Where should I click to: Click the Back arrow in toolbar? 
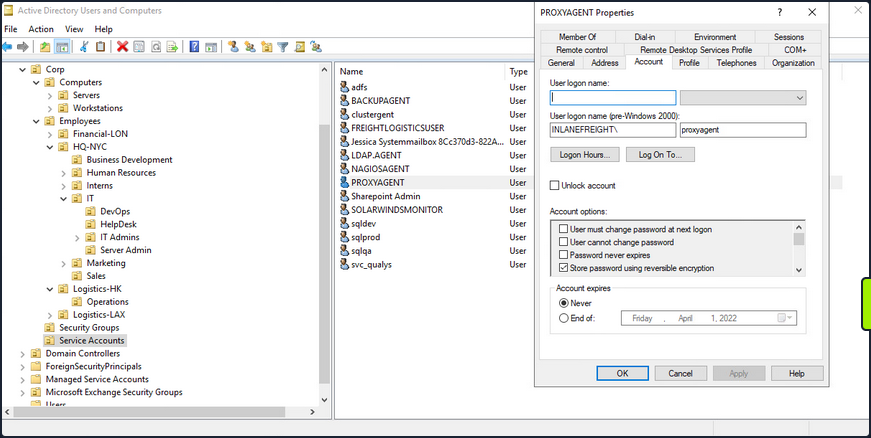(x=8, y=46)
